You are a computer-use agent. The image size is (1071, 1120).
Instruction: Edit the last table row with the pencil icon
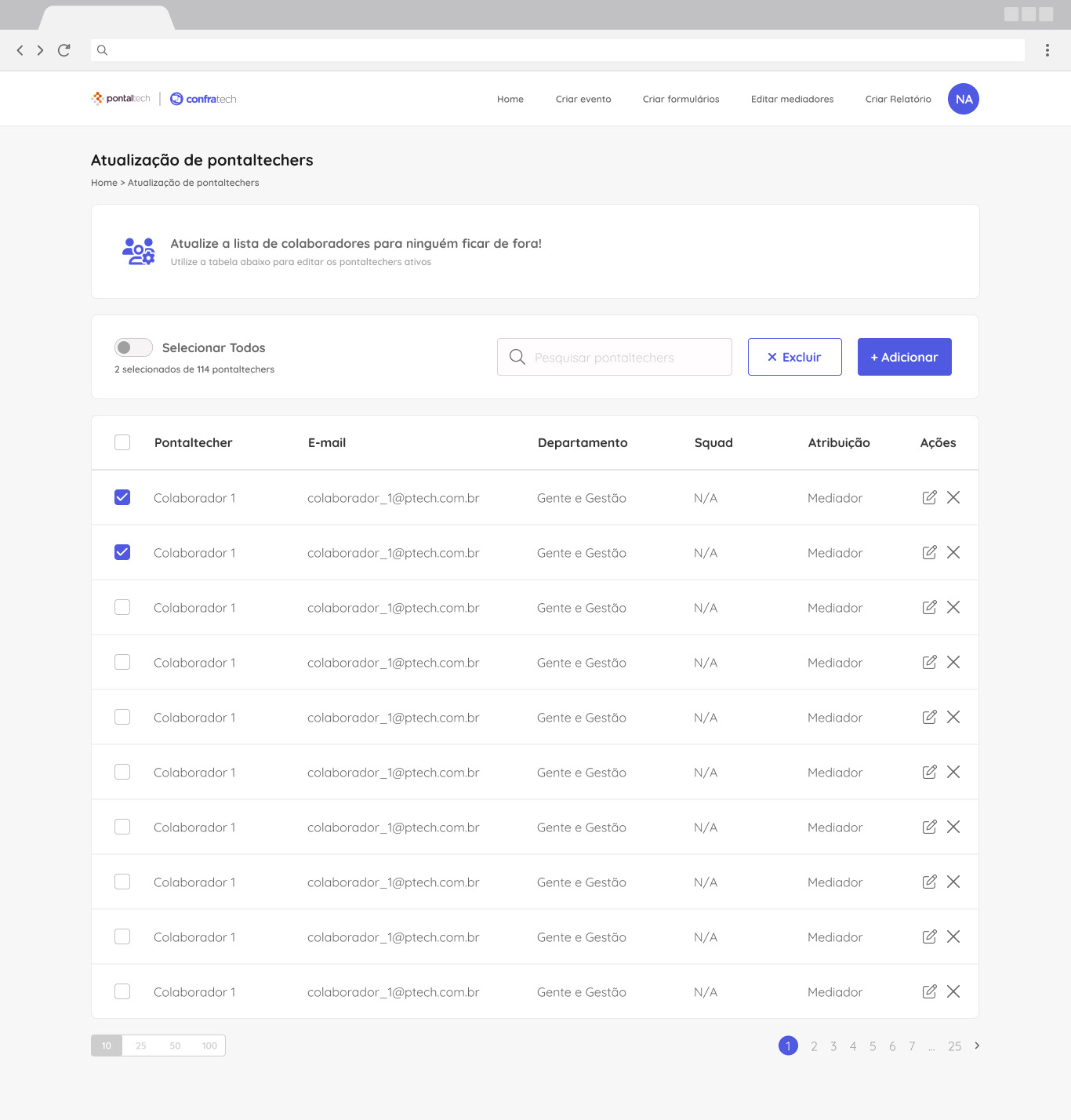pos(929,991)
